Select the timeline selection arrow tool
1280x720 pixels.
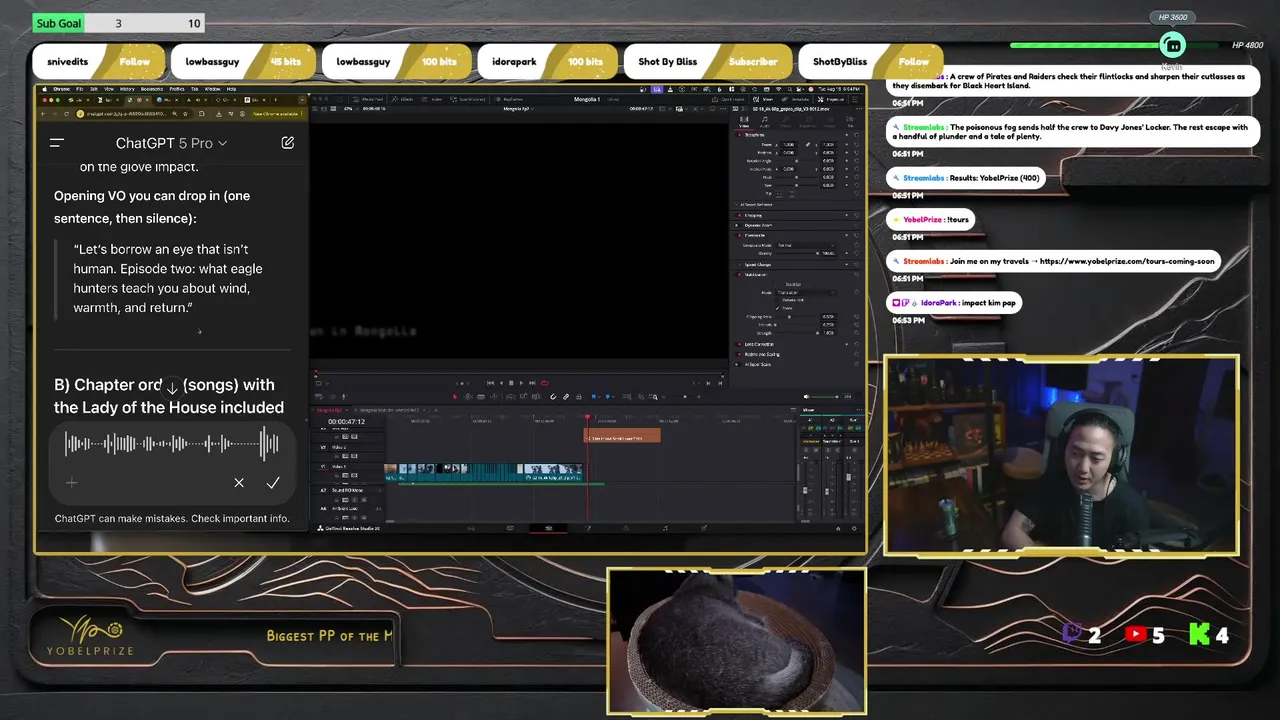coord(455,397)
